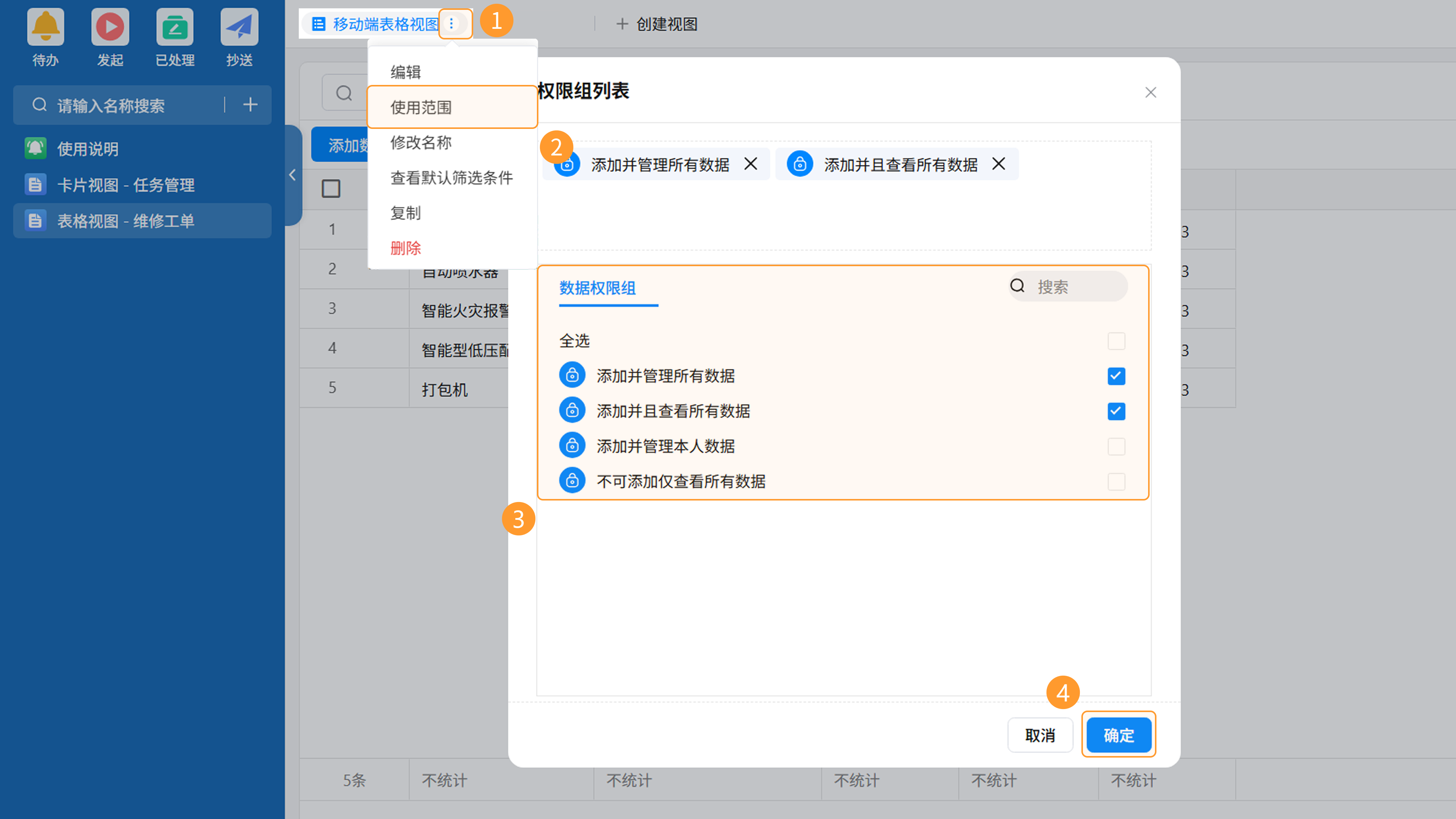Image resolution: width=1456 pixels, height=819 pixels.
Task: Close the 权限组列表 dialog
Action: pyautogui.click(x=1150, y=92)
